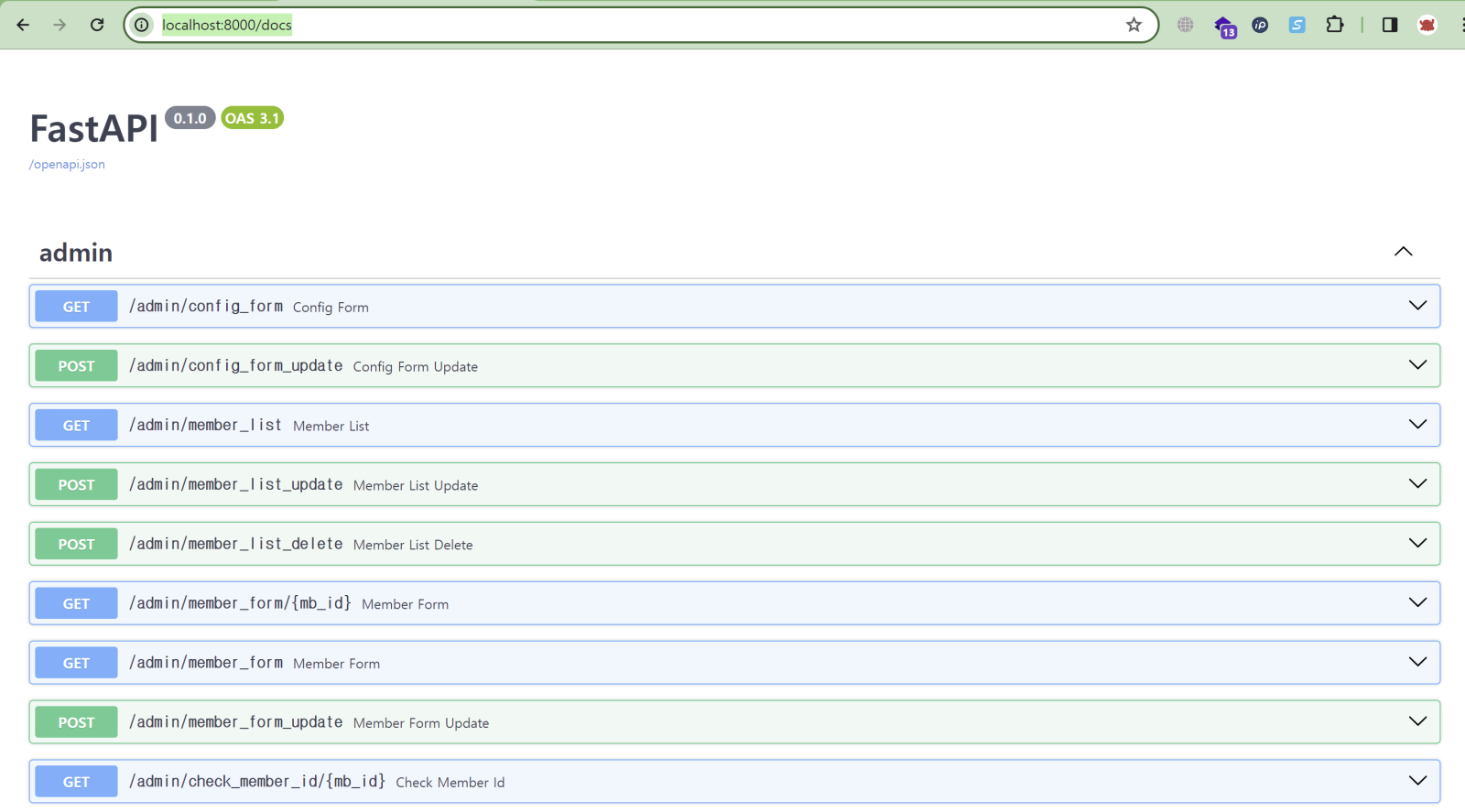The height and width of the screenshot is (812, 1465).
Task: Bookmark this page with star icon
Action: [1134, 25]
